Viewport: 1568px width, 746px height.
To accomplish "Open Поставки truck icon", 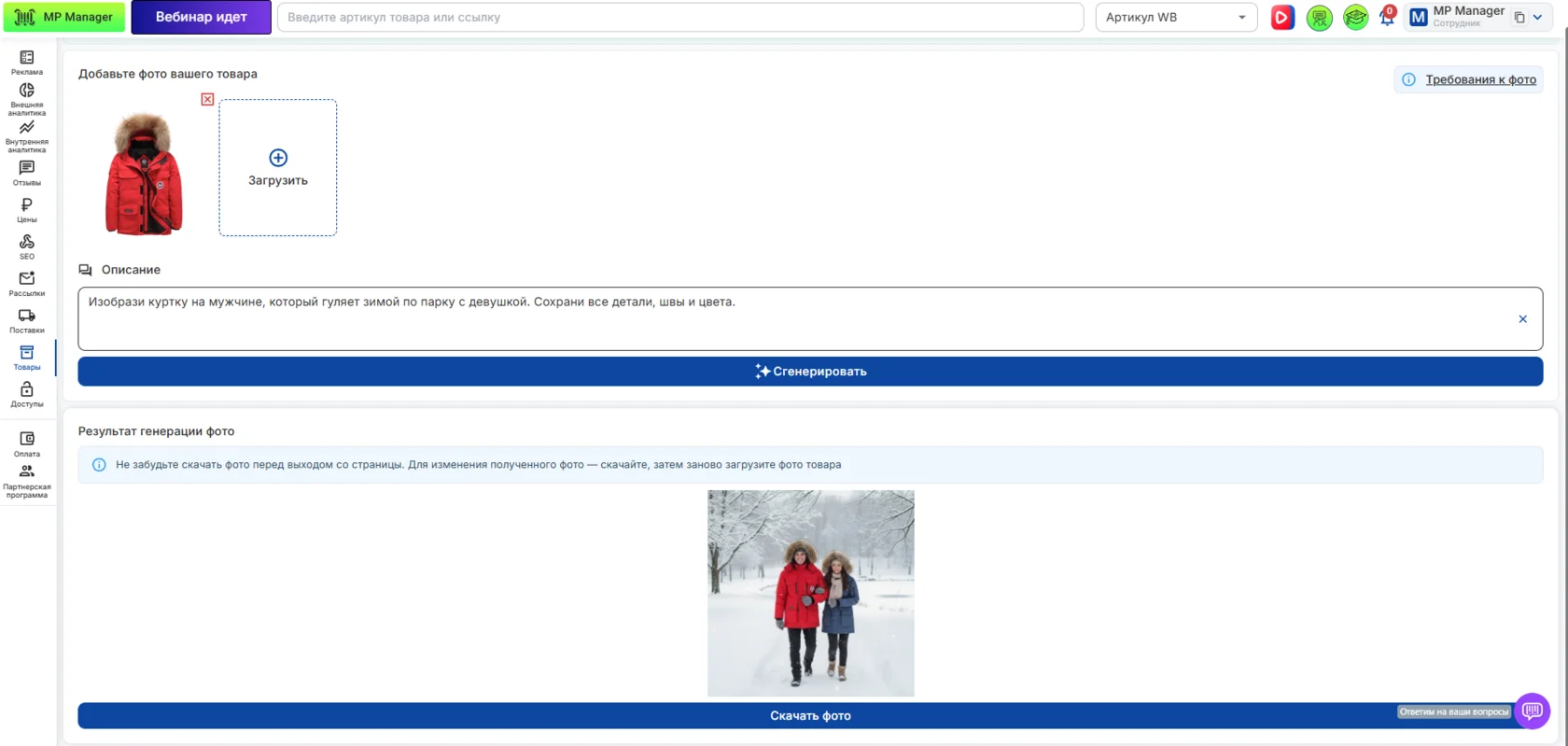I will (x=27, y=320).
